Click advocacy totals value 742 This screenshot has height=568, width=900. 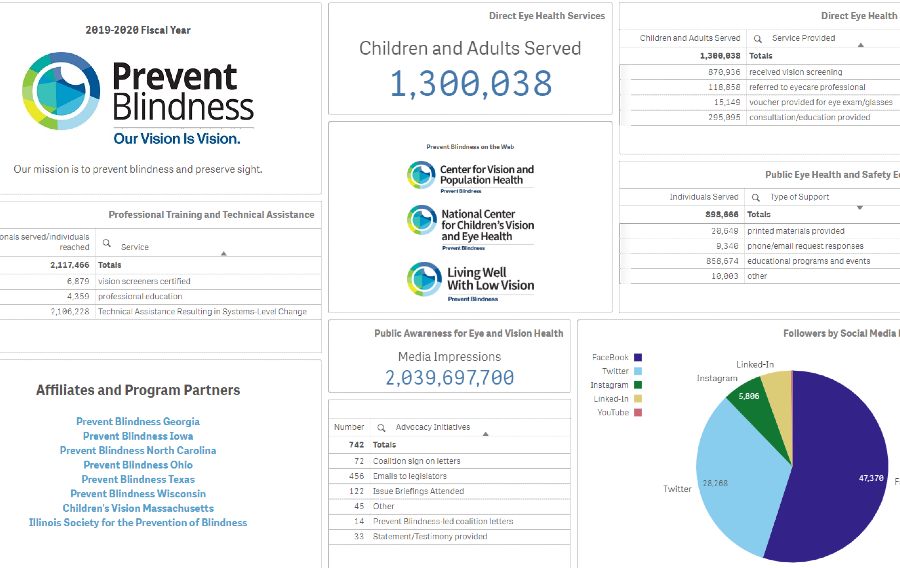coord(356,445)
